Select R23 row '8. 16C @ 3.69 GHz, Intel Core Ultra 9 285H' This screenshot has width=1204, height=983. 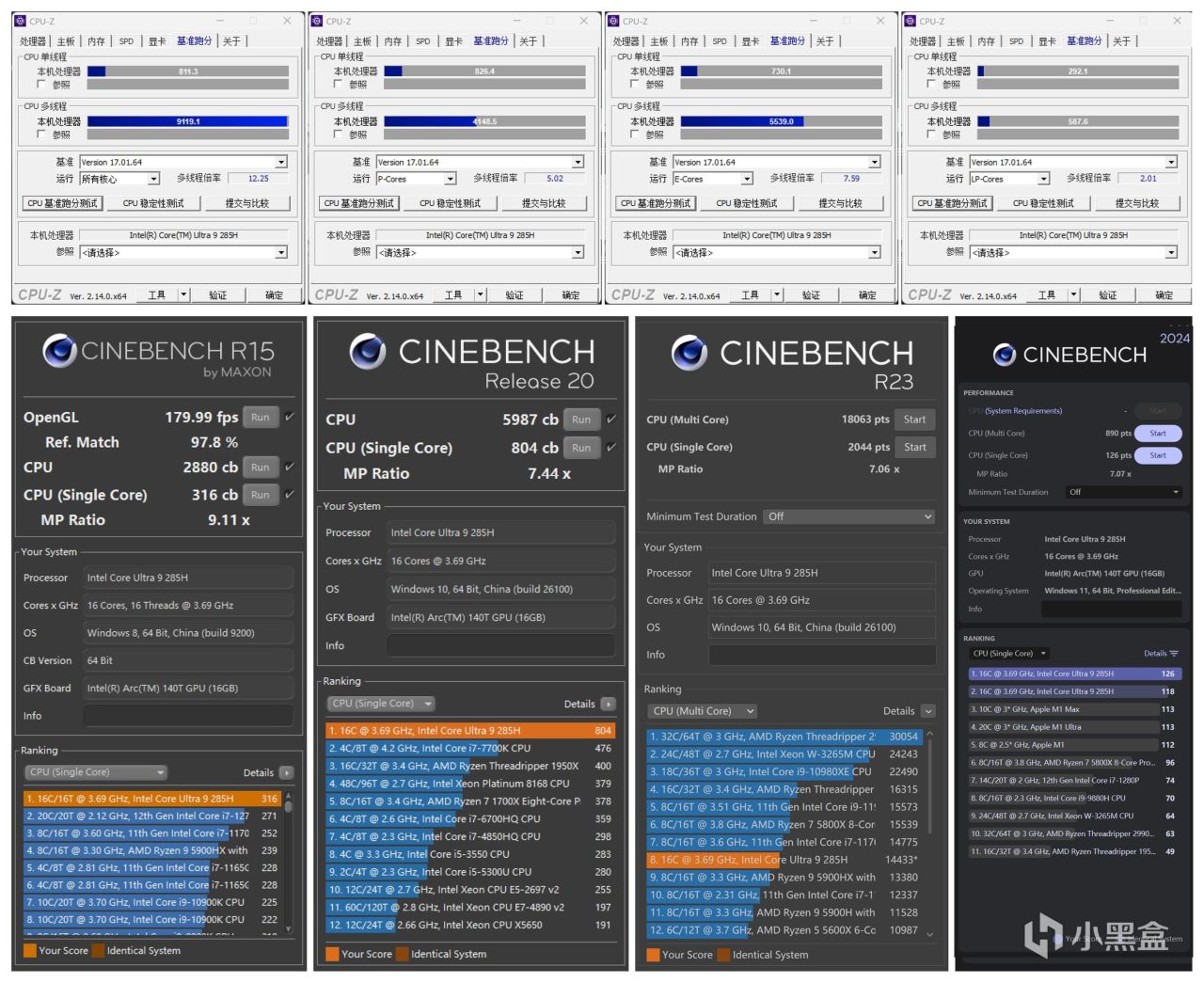(783, 860)
